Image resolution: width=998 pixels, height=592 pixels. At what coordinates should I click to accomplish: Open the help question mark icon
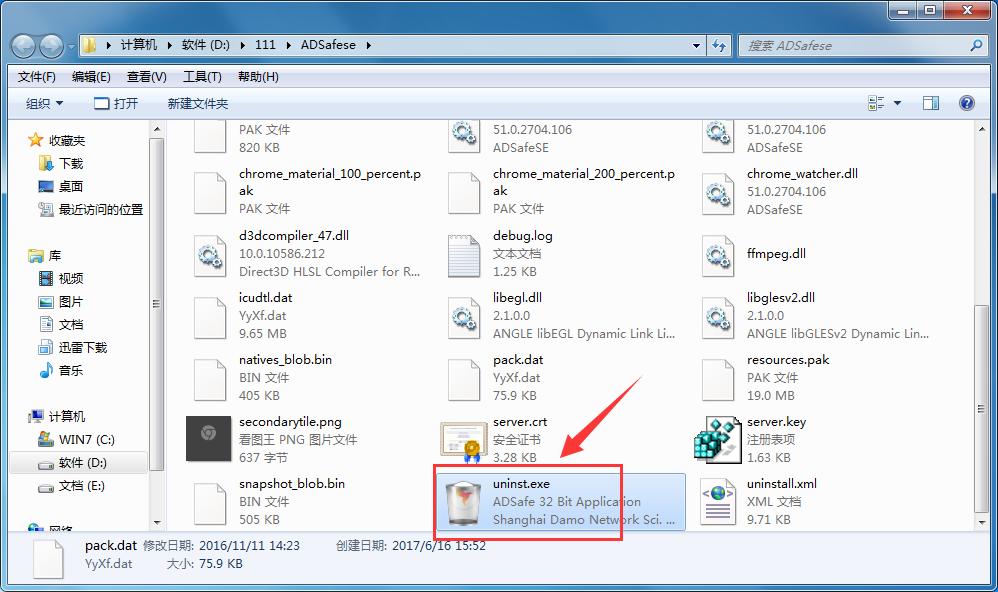(x=966, y=103)
